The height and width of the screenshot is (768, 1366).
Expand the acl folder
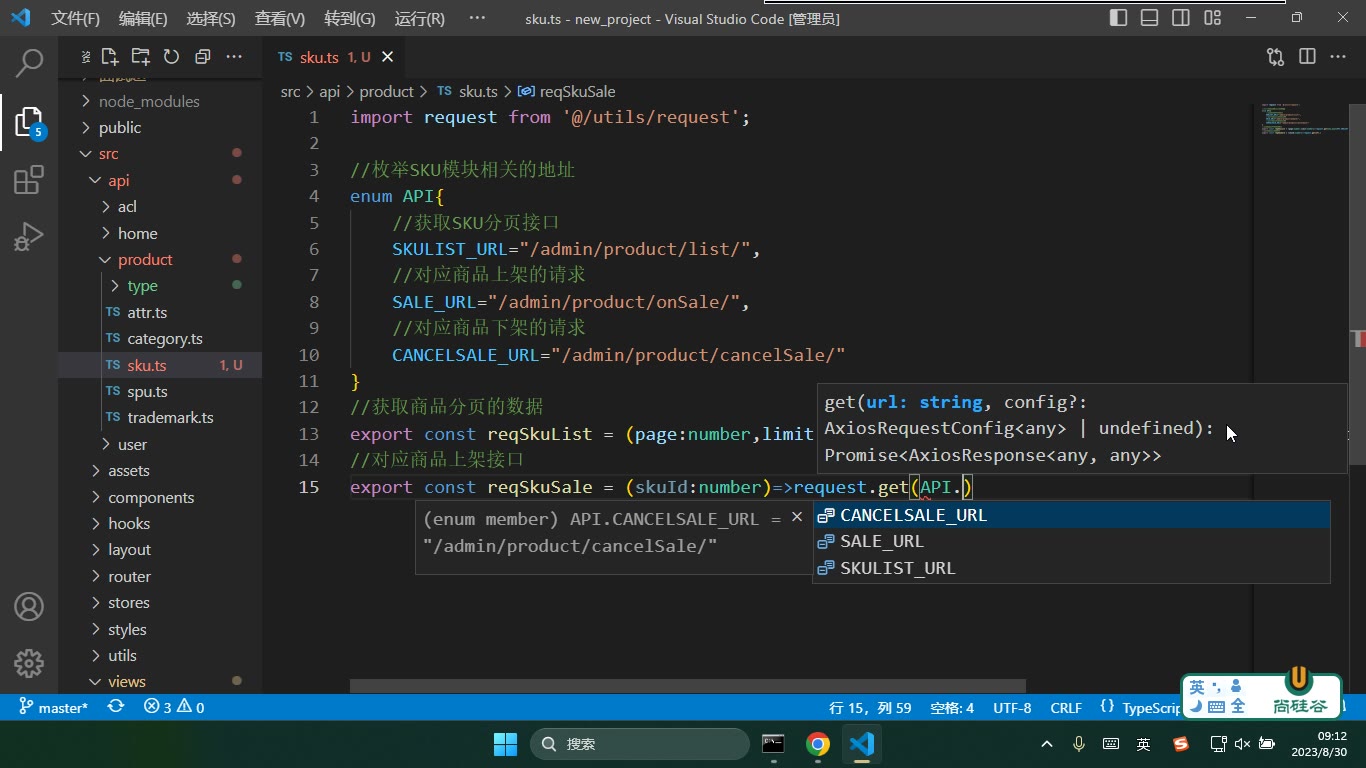160,207
